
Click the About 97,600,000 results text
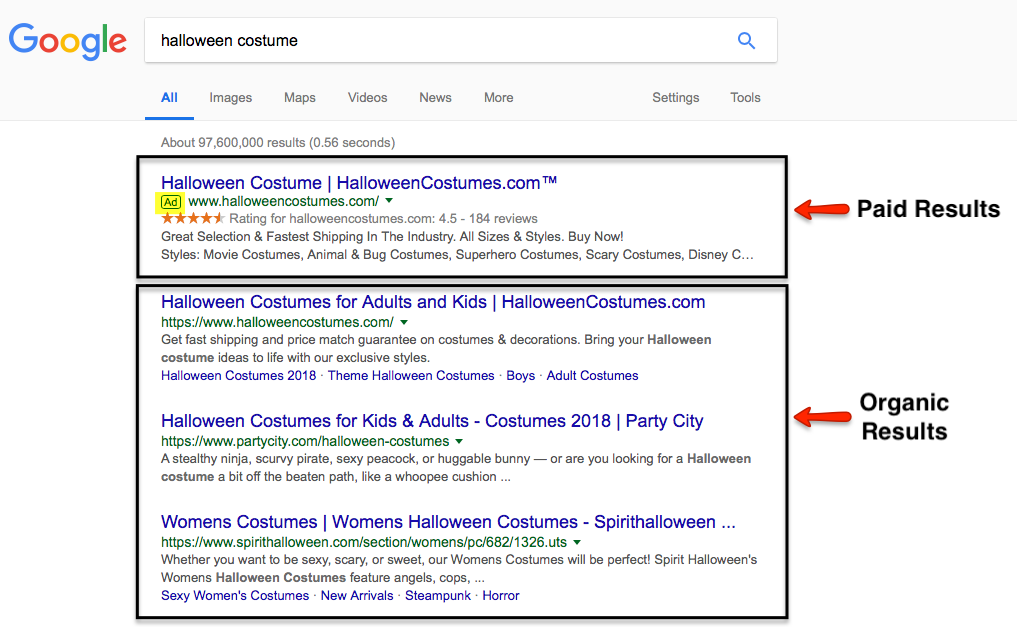(278, 143)
